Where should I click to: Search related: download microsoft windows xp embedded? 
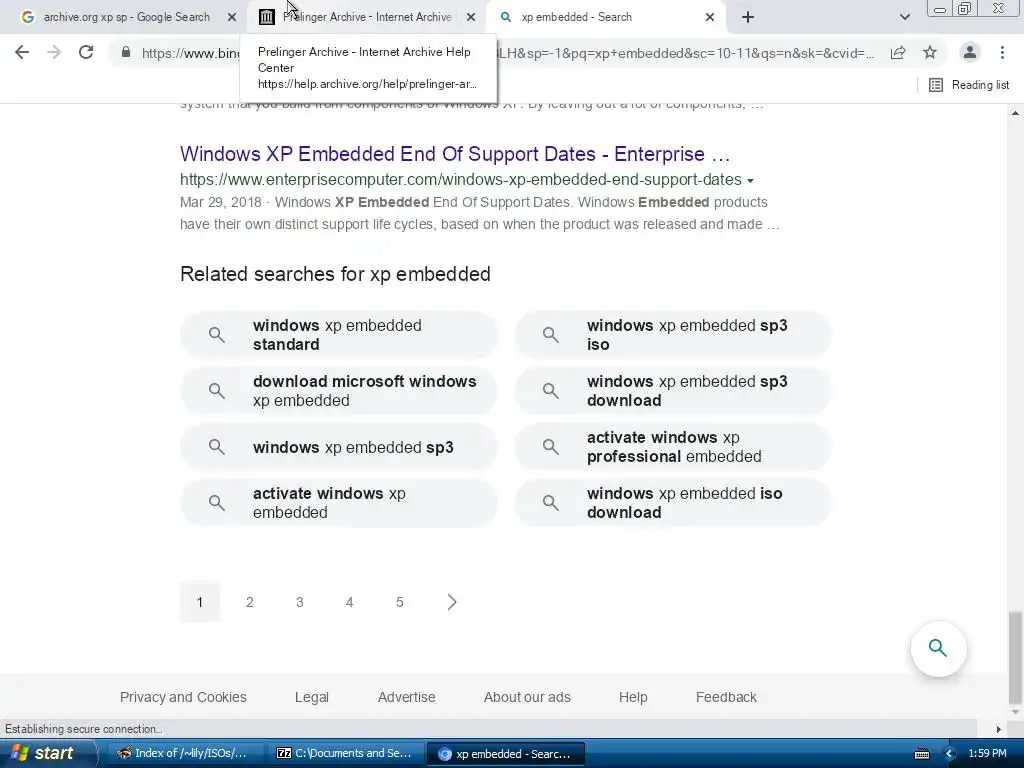(x=339, y=391)
